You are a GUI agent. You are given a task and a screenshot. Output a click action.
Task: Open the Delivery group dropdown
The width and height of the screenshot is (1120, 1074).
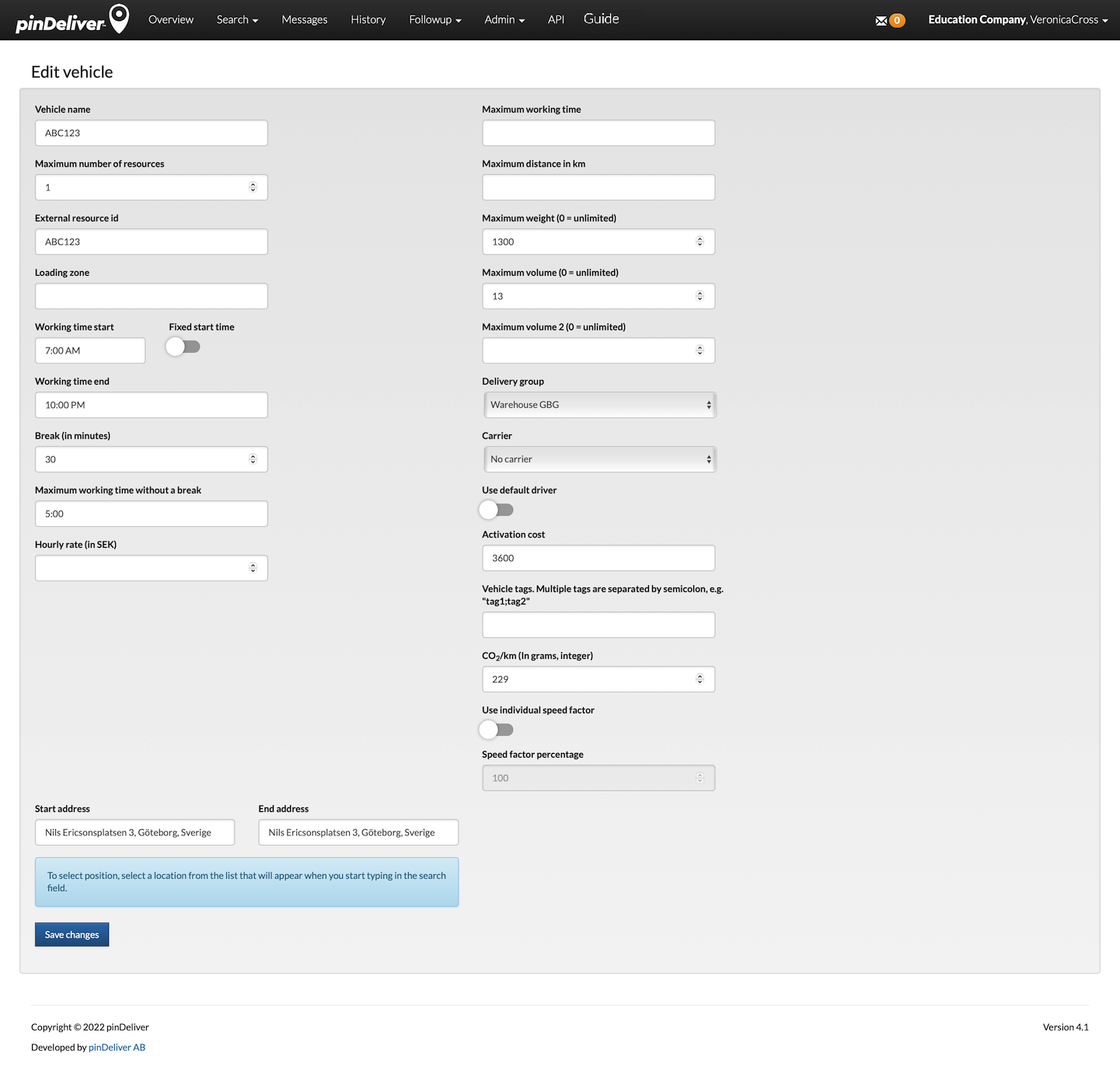click(x=598, y=405)
